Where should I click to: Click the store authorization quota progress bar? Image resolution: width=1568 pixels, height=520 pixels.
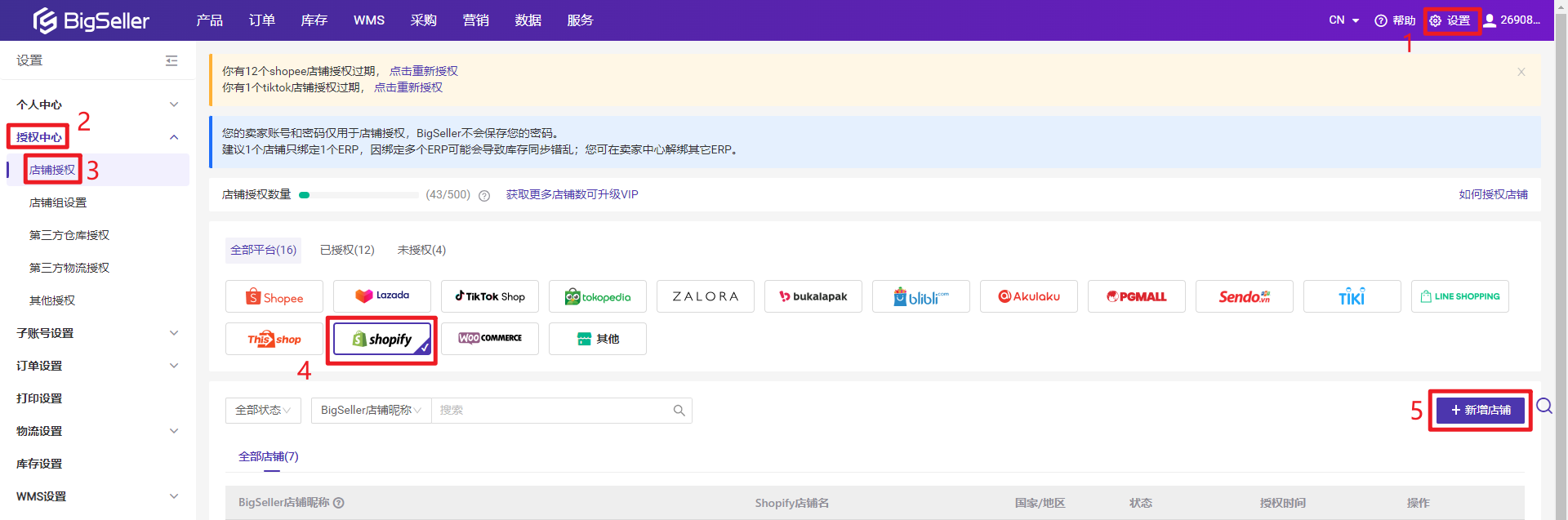pos(359,195)
